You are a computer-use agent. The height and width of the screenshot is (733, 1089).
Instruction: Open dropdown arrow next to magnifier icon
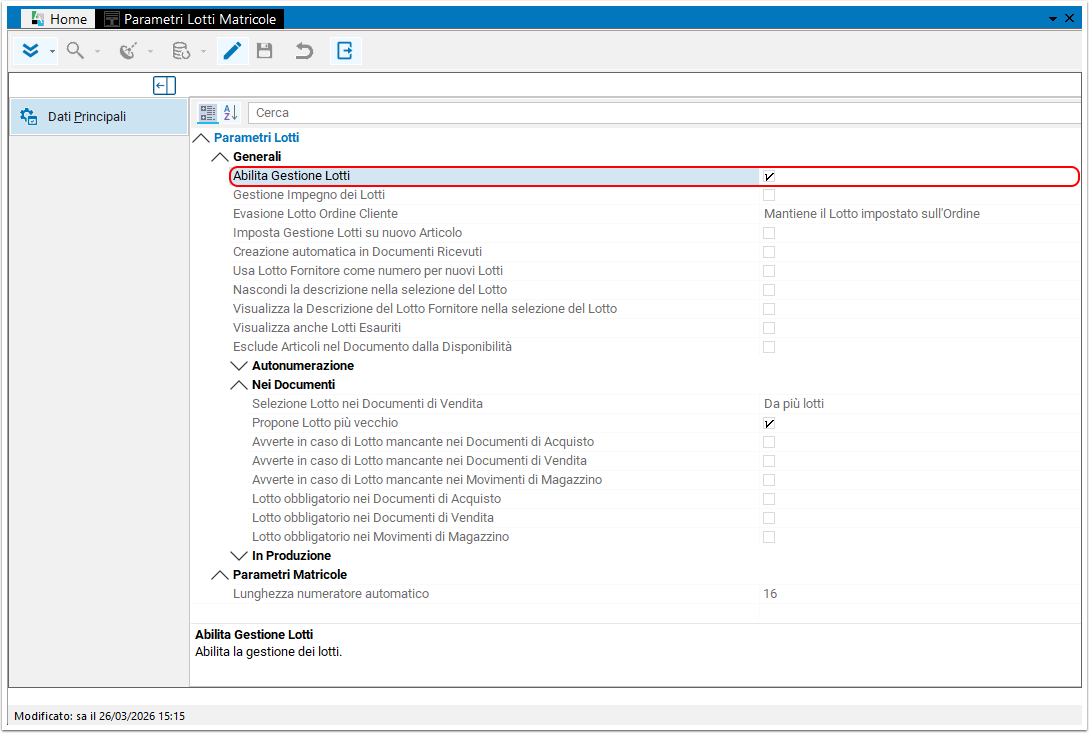click(97, 51)
